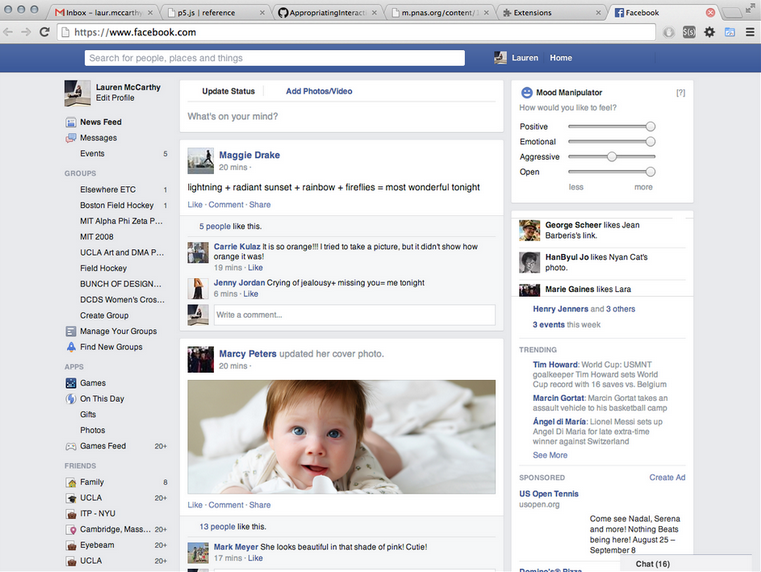Click George Scheer's ticker avatar
This screenshot has height=572, width=761.
[529, 230]
